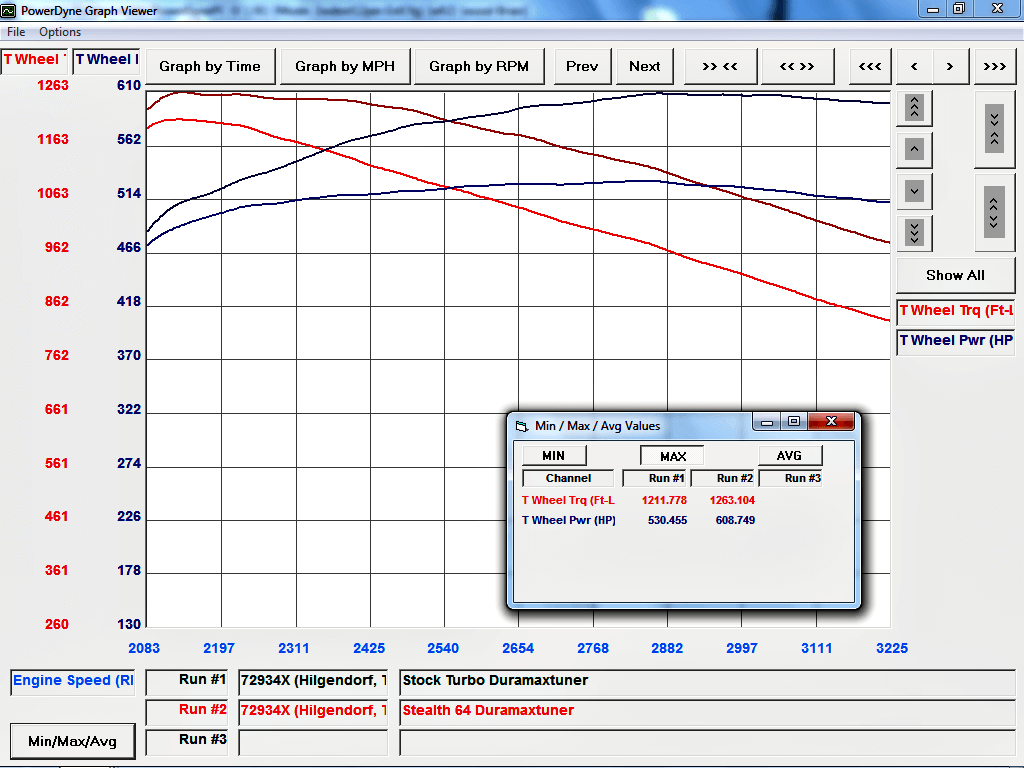Select the blue T Wheel axis tab
This screenshot has height=768, width=1024.
(x=106, y=60)
